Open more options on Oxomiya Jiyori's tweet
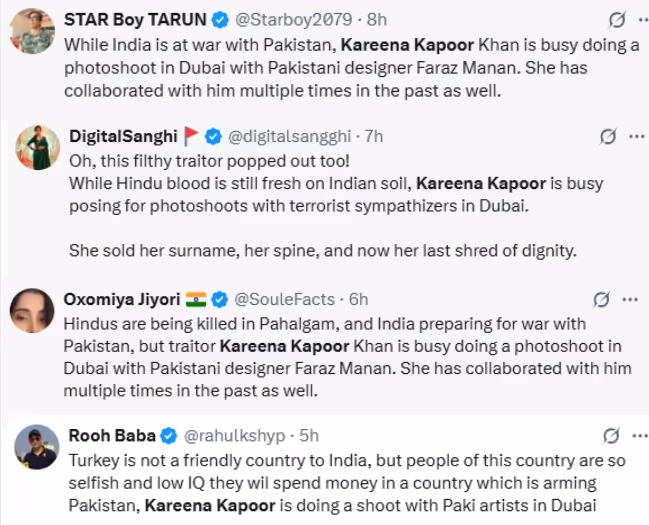Viewport: 649px width, 525px height. coord(630,299)
